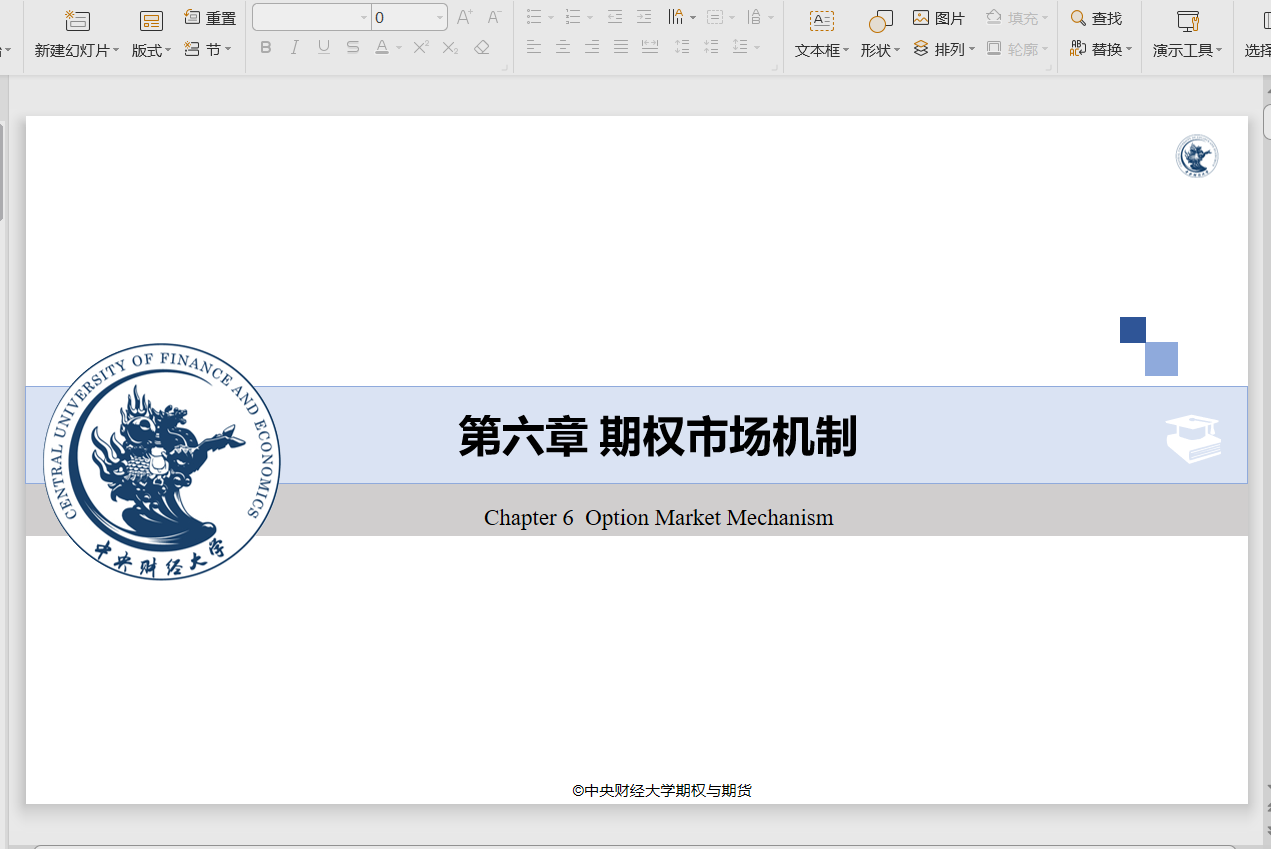Open the font name dropdown
This screenshot has height=849, width=1271.
(x=364, y=18)
